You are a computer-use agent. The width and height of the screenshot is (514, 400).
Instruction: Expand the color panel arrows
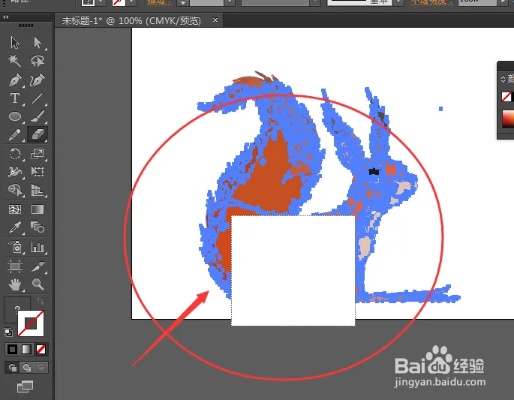503,79
